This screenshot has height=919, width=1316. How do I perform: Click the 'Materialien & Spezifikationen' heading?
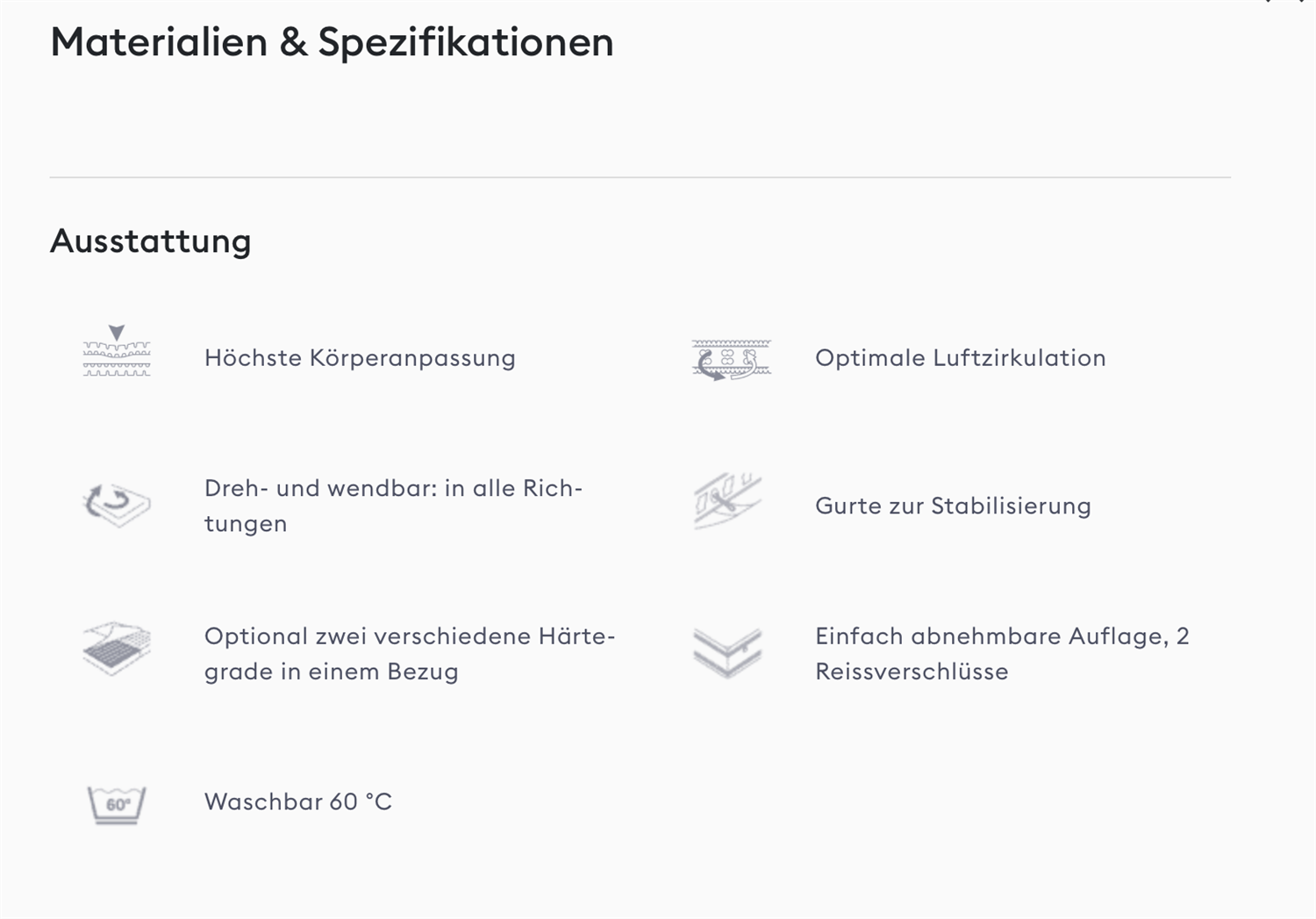coord(332,42)
